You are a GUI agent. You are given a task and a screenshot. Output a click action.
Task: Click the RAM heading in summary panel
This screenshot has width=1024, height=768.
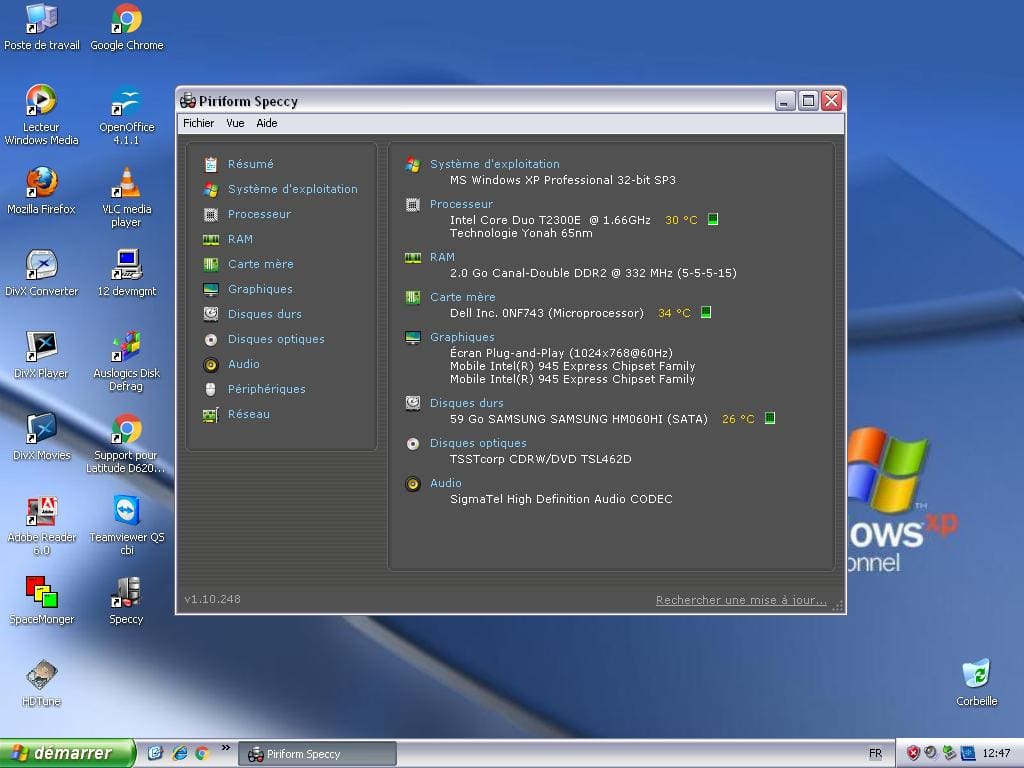pos(442,257)
